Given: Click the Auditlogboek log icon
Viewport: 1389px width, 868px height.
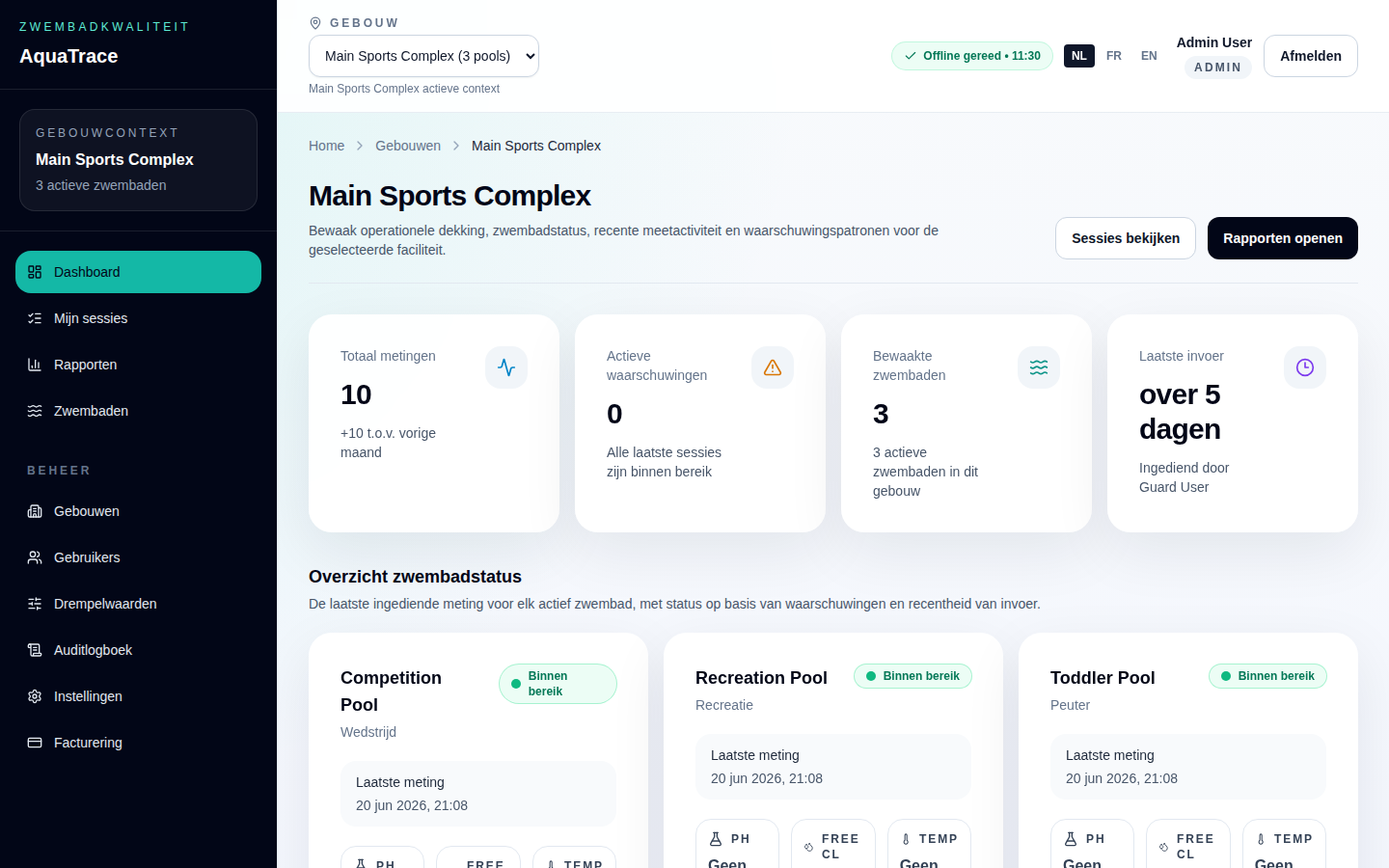Looking at the screenshot, I should pos(35,650).
